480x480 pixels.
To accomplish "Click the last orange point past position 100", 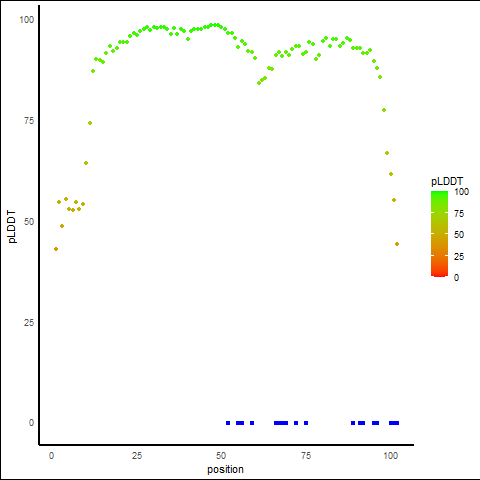I will pos(397,244).
